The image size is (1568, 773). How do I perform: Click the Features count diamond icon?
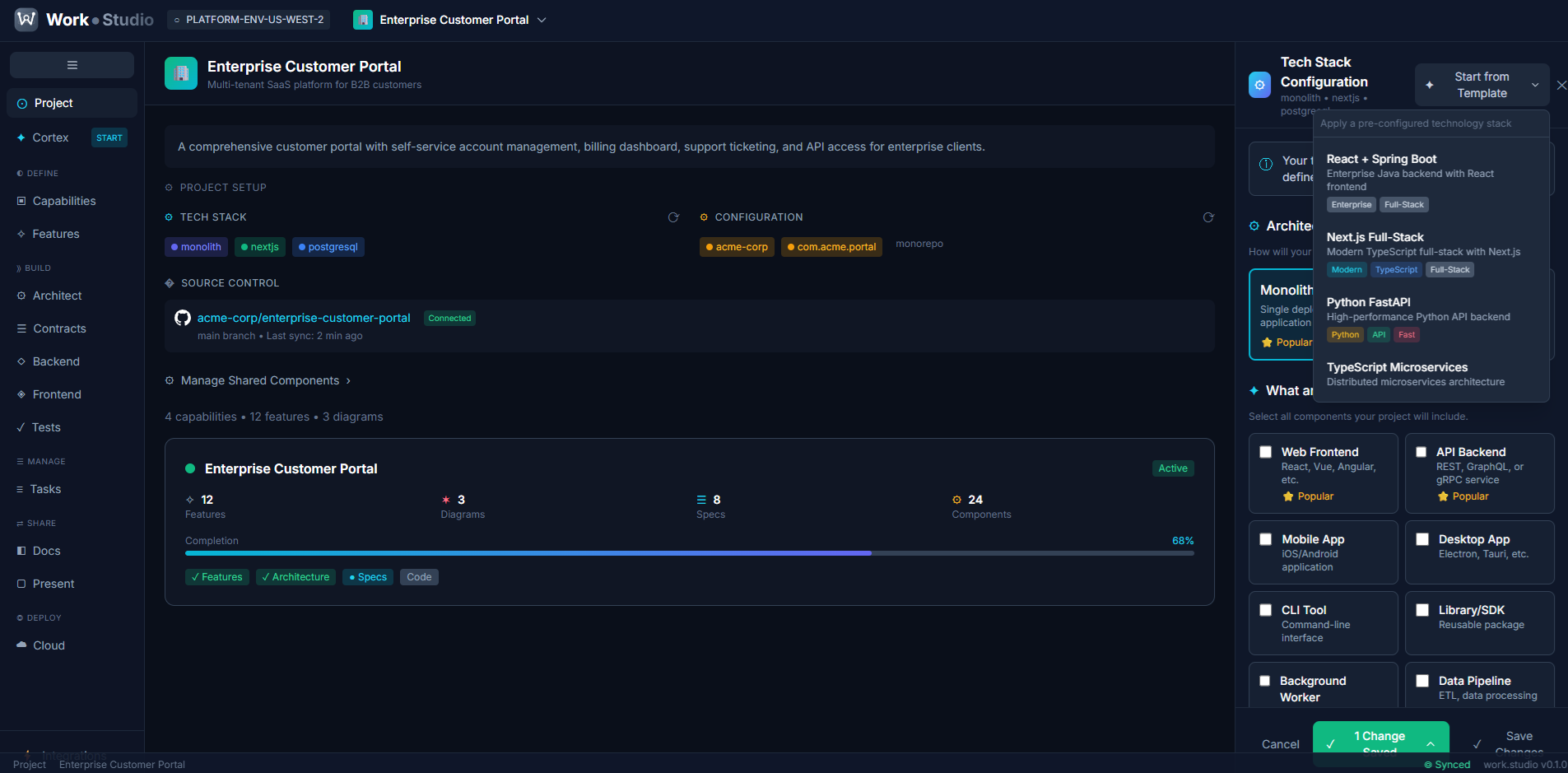190,500
